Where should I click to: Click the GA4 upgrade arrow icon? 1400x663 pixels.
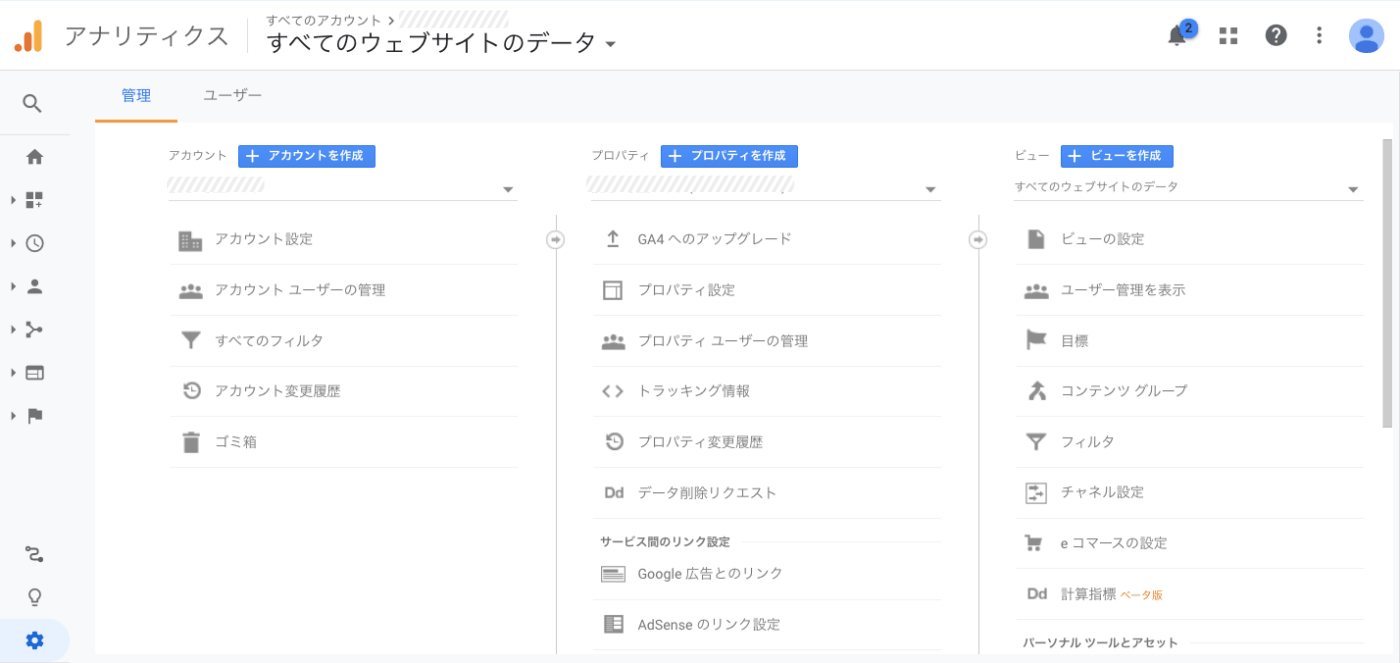click(613, 239)
